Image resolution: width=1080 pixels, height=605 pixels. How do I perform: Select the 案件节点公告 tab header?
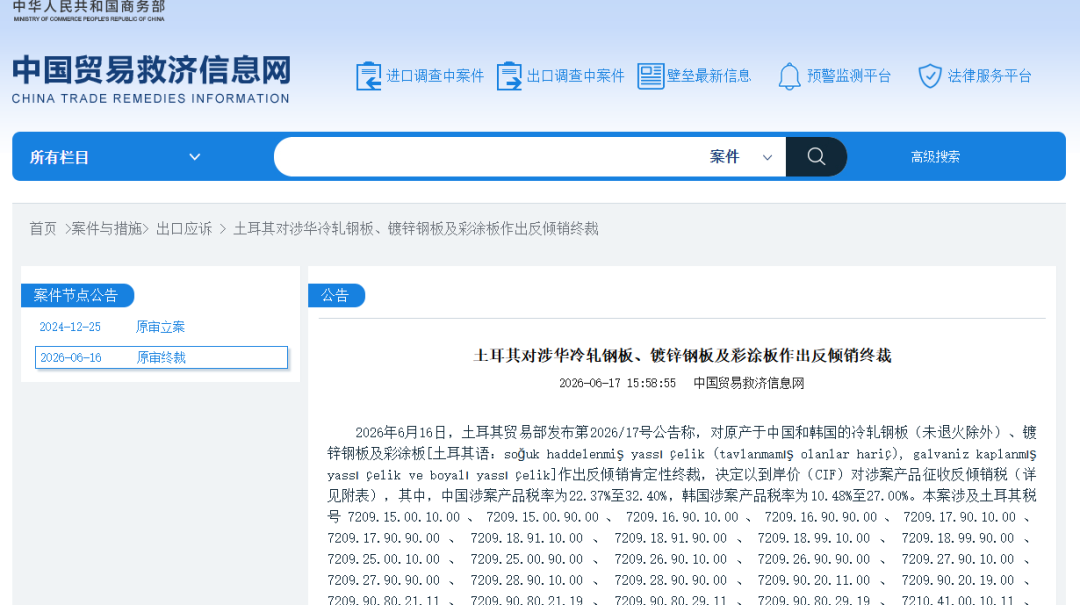[x=76, y=296]
